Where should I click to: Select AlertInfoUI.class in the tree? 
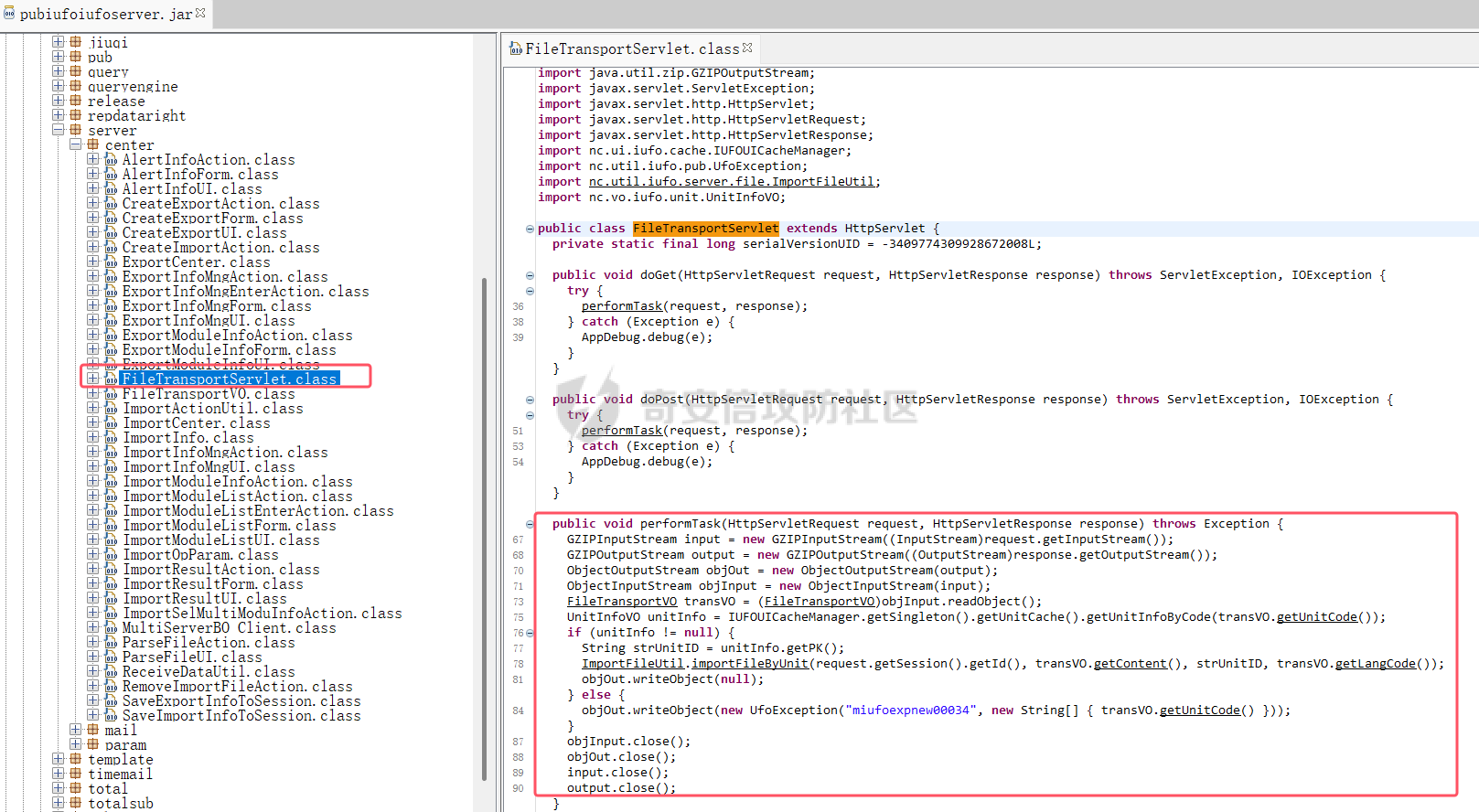pos(192,189)
